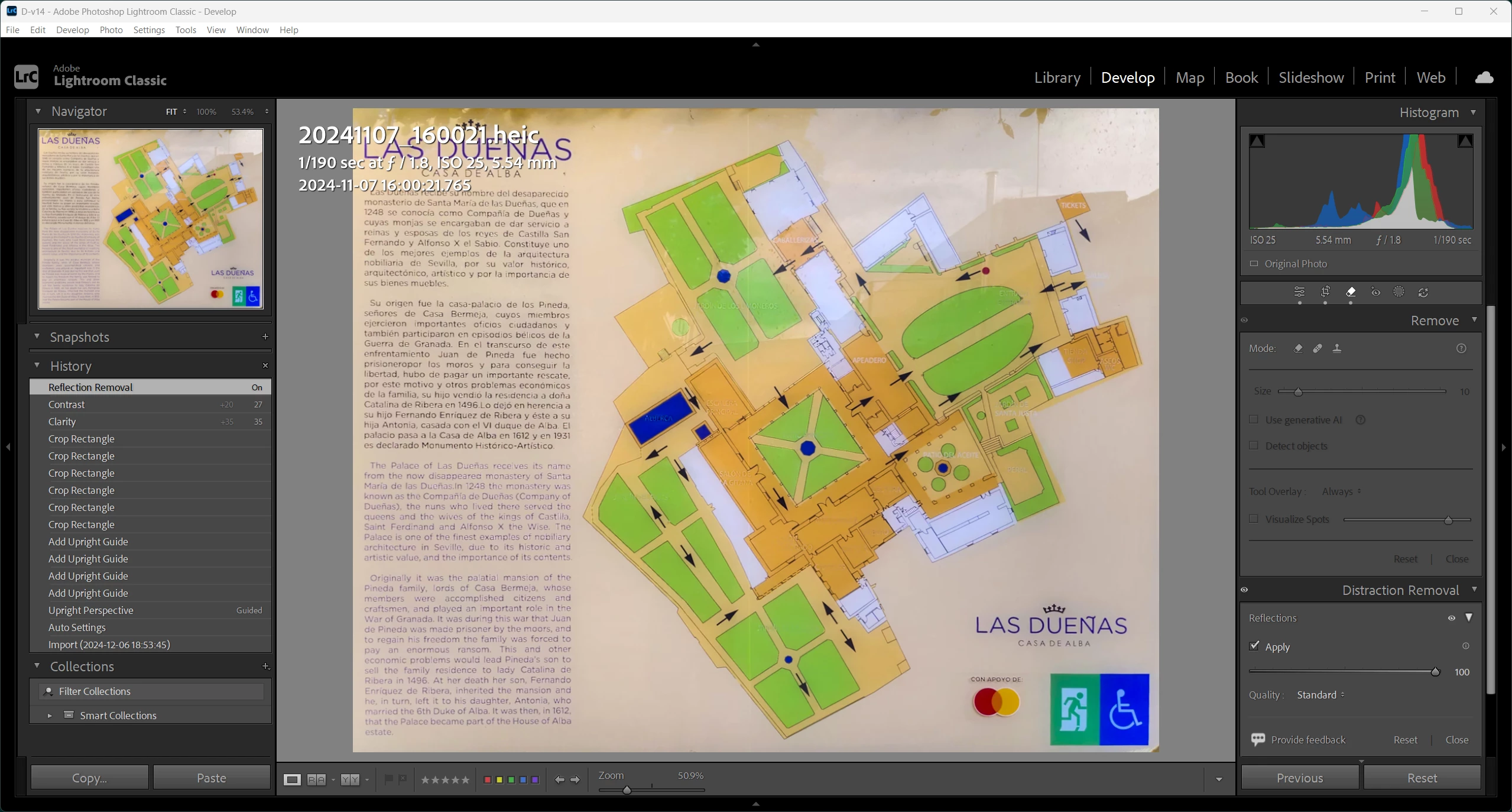Choose the Remove mode eraser icon
Viewport: 1512px width, 812px height.
(x=1298, y=348)
